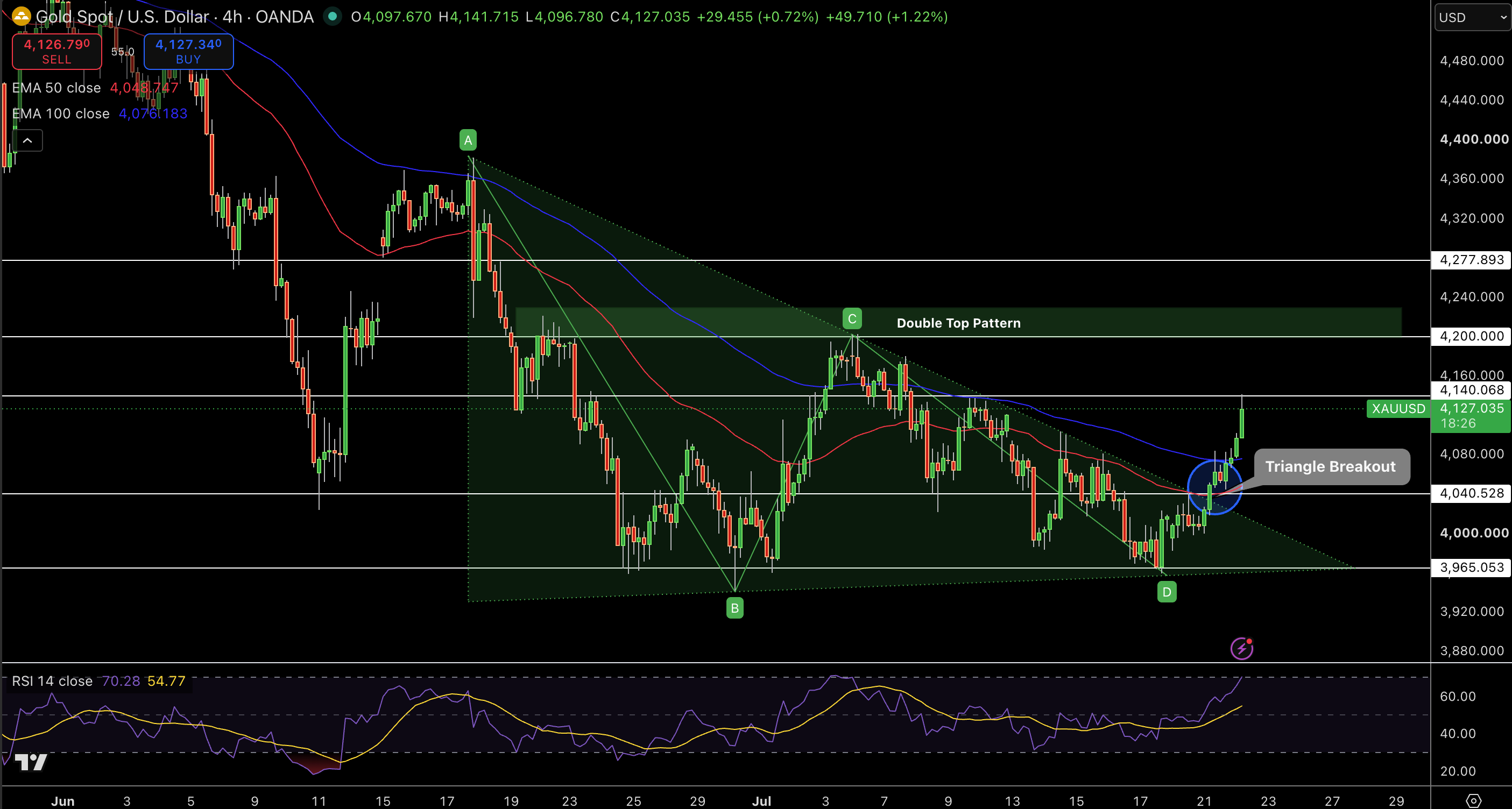Click the 4,400.000 price axis label
This screenshot has height=809, width=1512.
[1474, 139]
